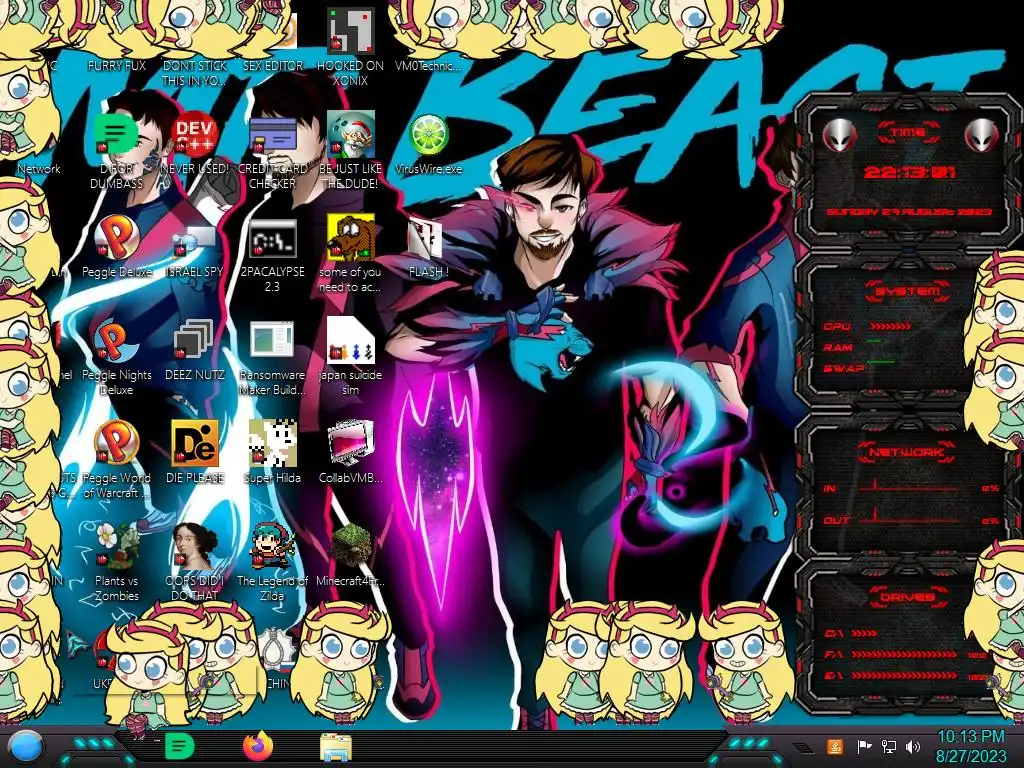Click the green Spotify-style icon in the taskbar
Viewport: 1024px width, 768px height.
click(x=180, y=746)
